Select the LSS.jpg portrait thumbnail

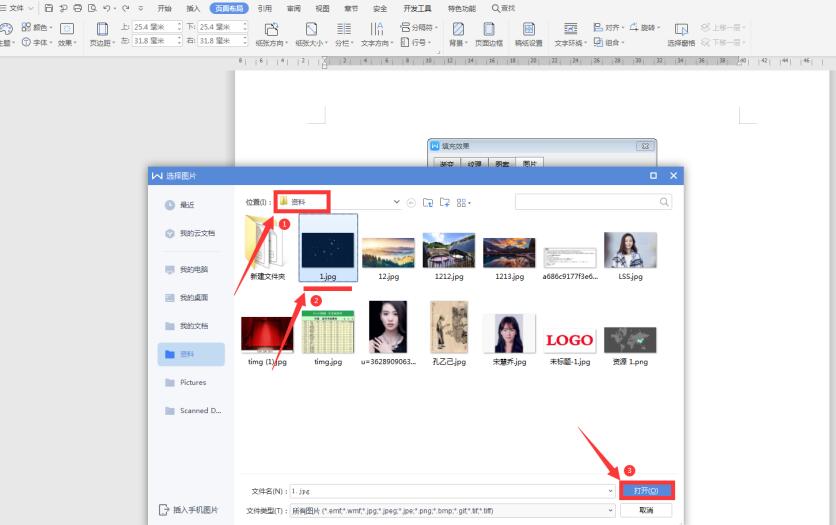630,250
